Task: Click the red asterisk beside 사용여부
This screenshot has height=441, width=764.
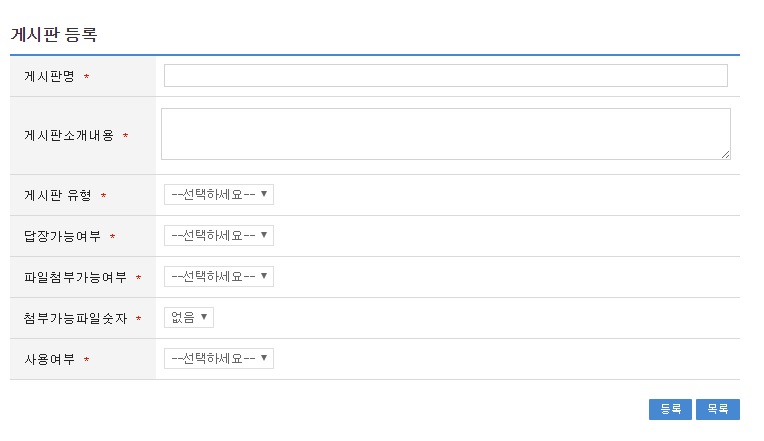Action: (87, 360)
